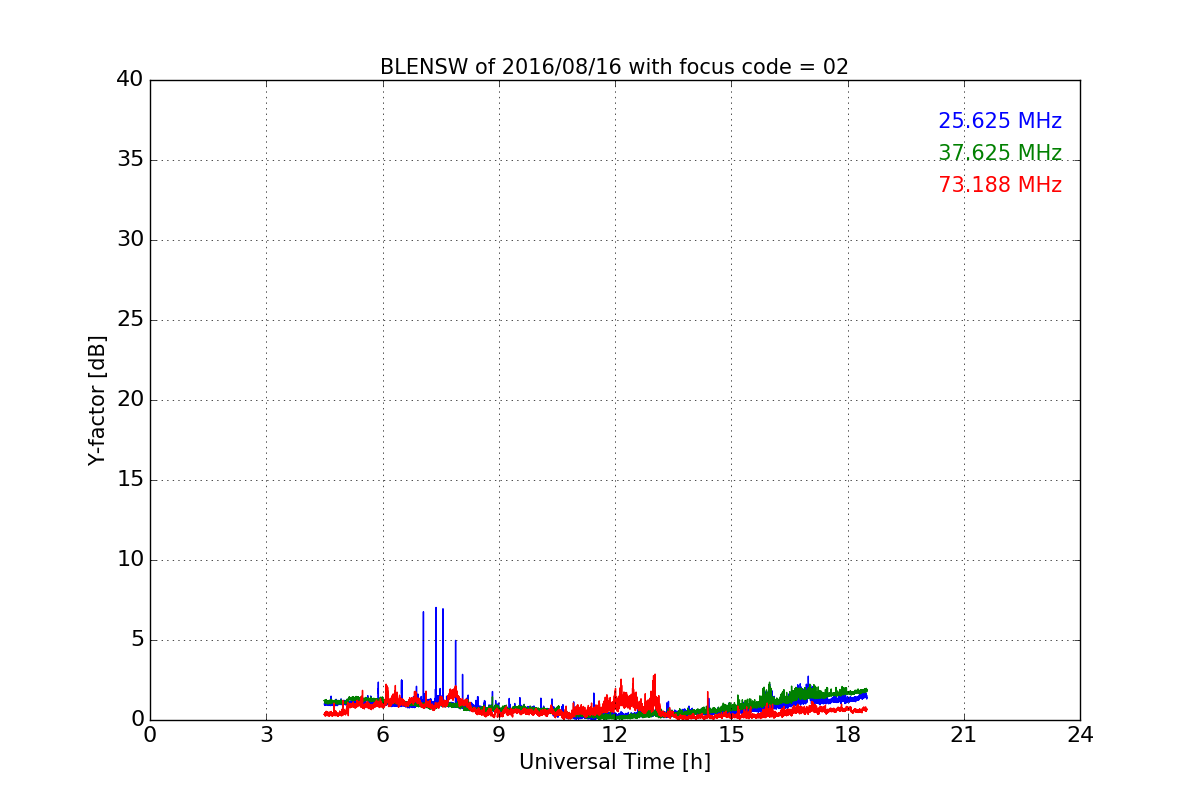
Task: Click the y-axis tick label 40
Action: point(130,80)
